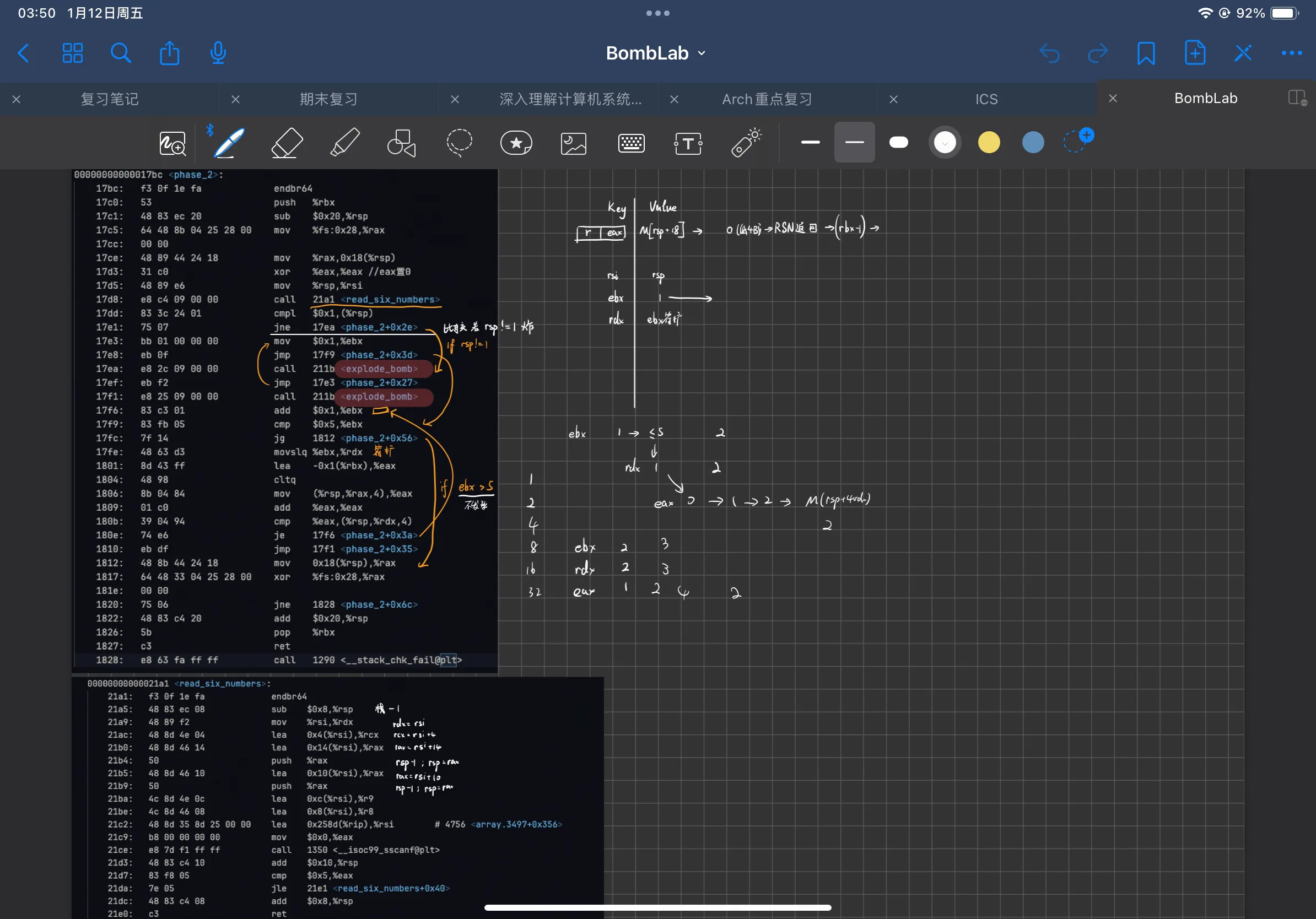Screen dimensions: 1316x919
Task: Bookmark this page
Action: [x=1146, y=53]
